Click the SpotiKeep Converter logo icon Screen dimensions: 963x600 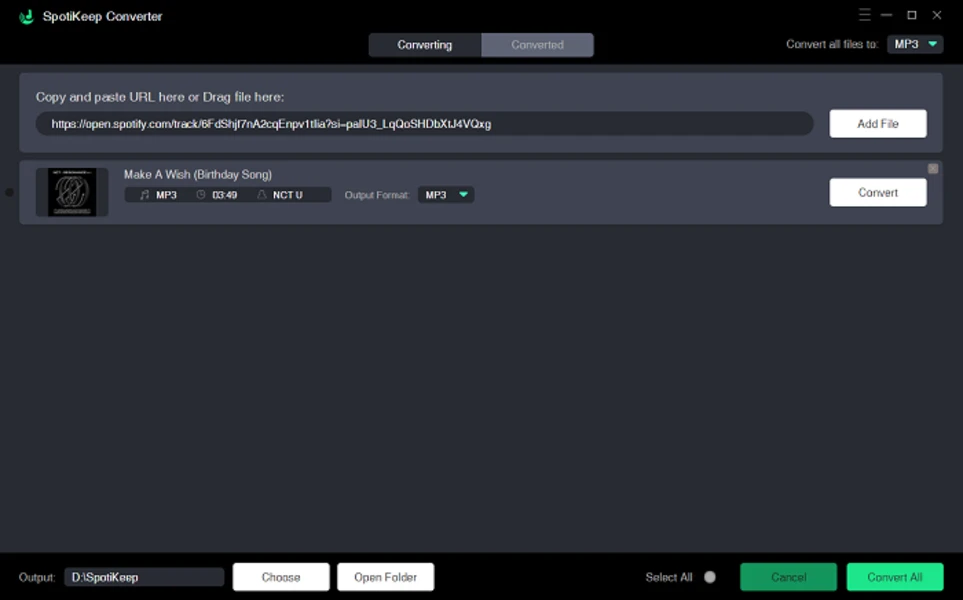[x=26, y=17]
